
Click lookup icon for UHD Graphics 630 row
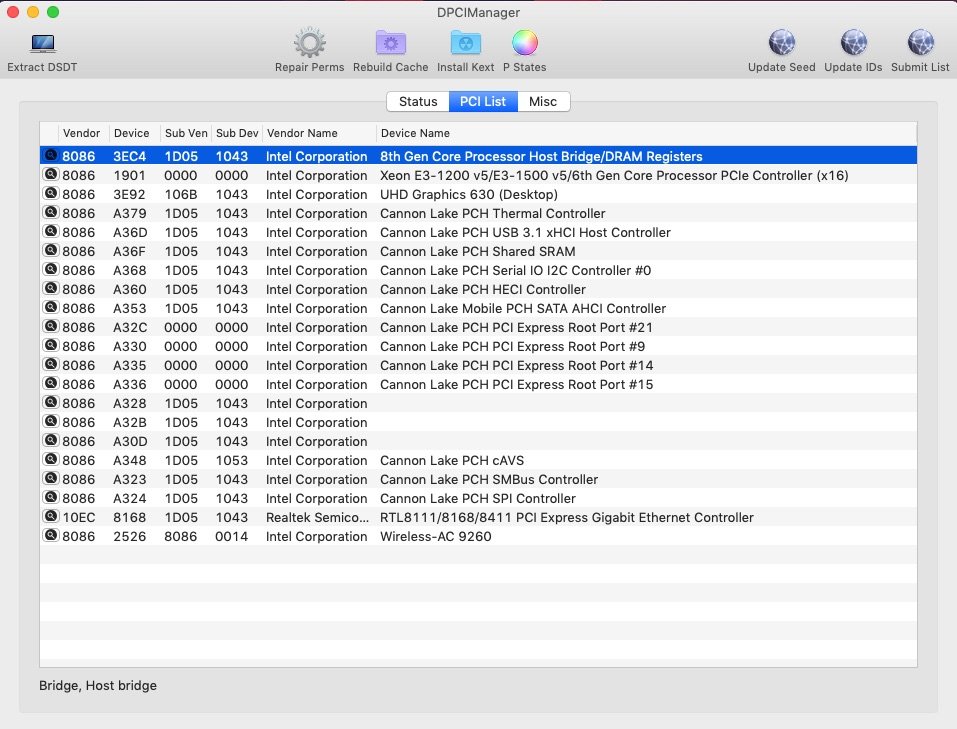pyautogui.click(x=51, y=193)
